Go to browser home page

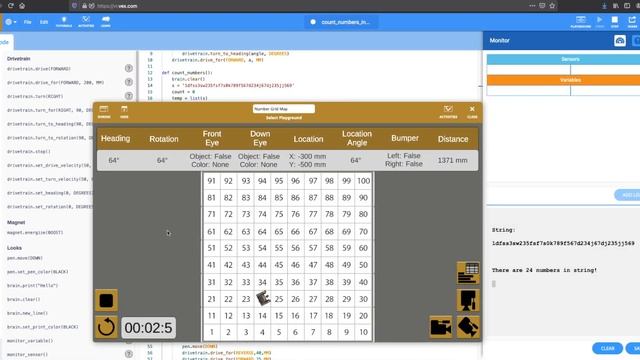[x=22, y=6]
